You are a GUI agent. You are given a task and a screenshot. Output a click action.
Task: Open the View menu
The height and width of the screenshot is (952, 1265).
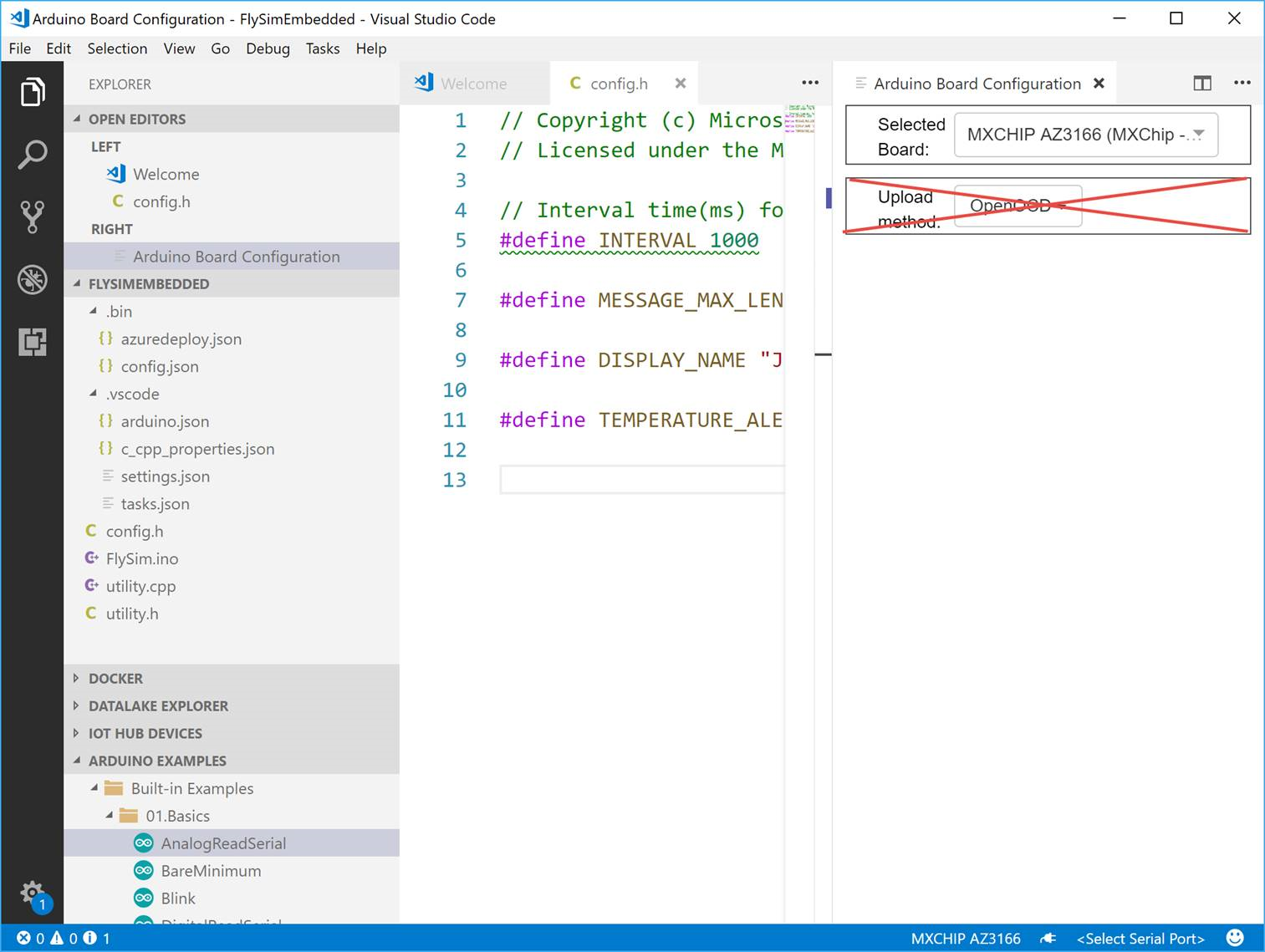click(x=179, y=48)
